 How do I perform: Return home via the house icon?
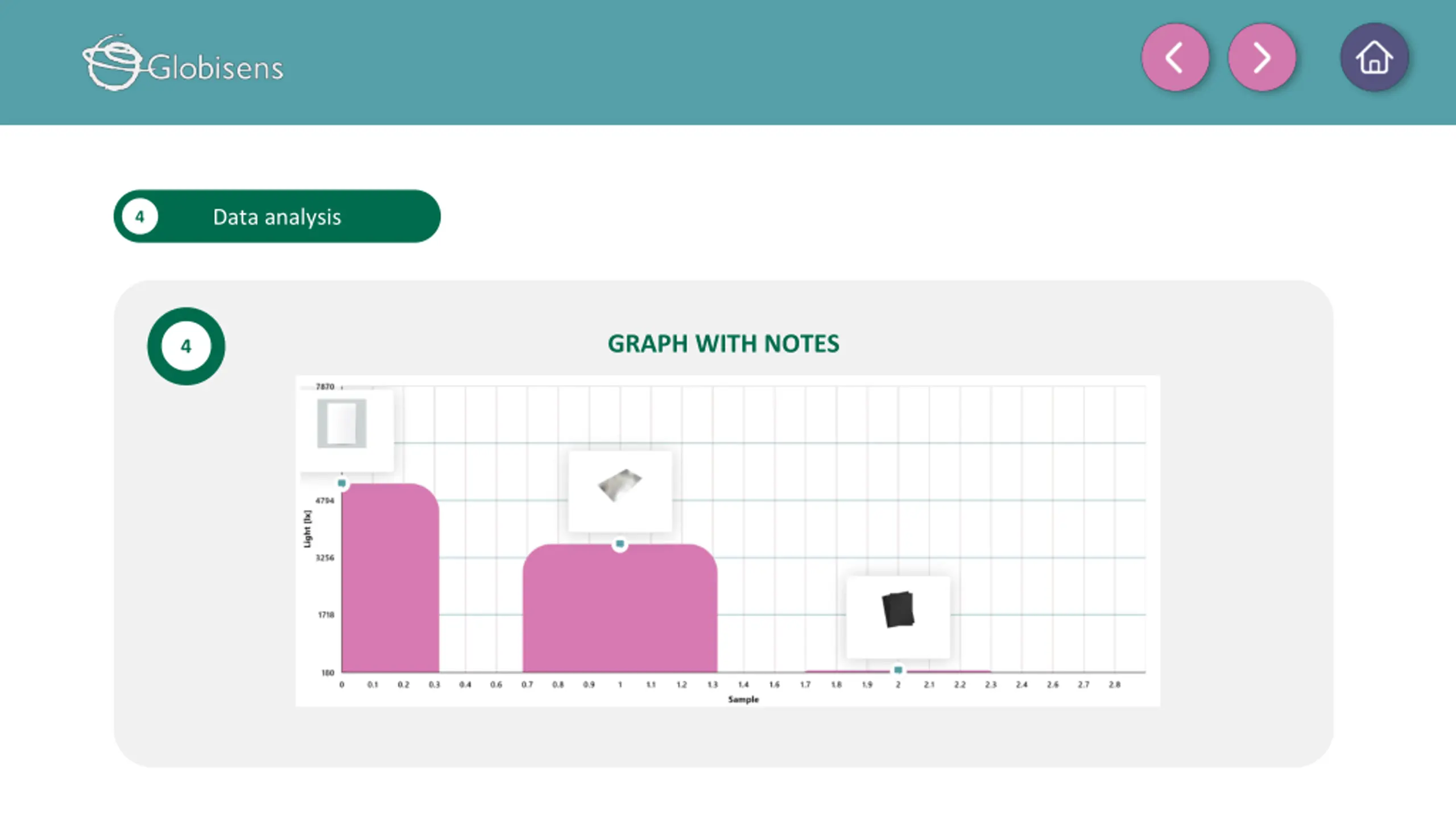pos(1374,57)
